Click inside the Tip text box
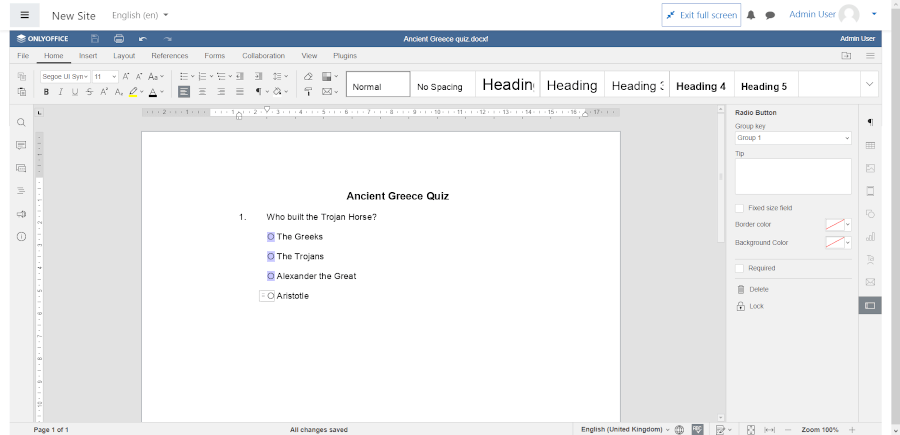This screenshot has height=435, width=900. 792,176
